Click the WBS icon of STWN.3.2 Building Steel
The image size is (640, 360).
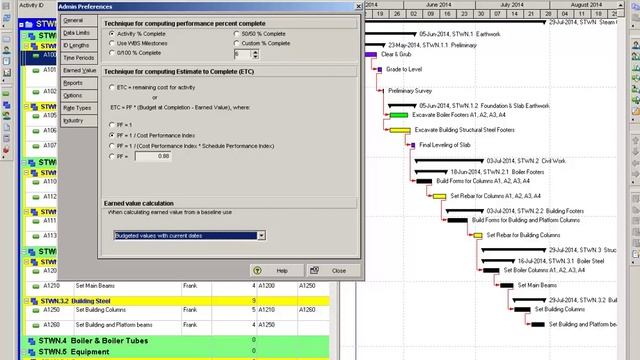34,301
